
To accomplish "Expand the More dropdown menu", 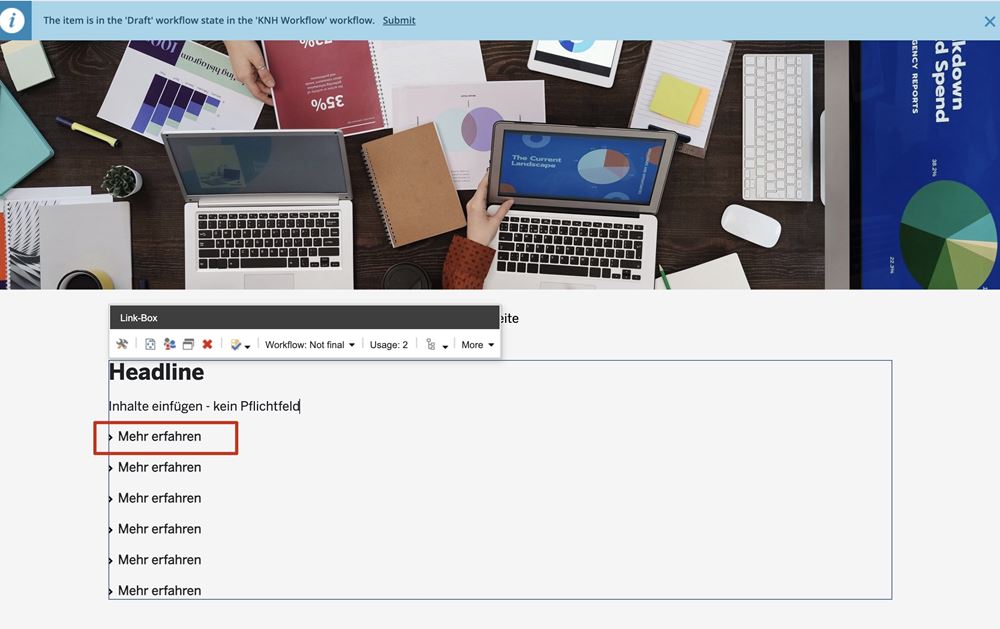I will pos(478,345).
